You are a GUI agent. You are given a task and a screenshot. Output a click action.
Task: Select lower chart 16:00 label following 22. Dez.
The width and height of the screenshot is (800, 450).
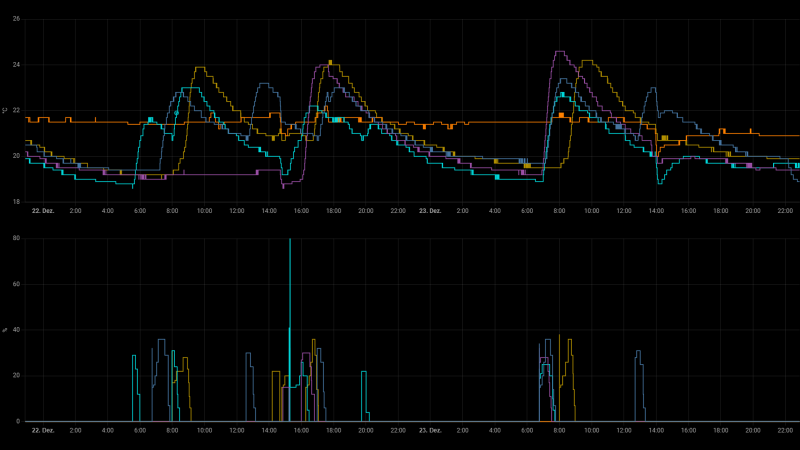click(301, 431)
